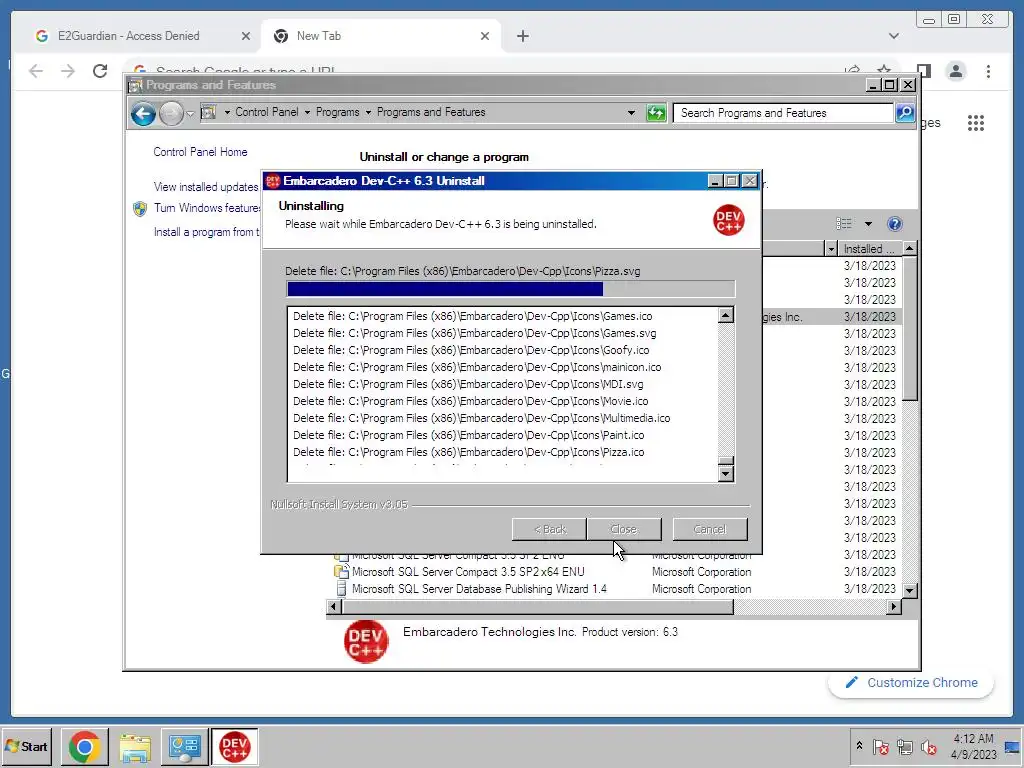The width and height of the screenshot is (1024, 768).
Task: Click Action Center flag tray icon
Action: click(x=880, y=747)
